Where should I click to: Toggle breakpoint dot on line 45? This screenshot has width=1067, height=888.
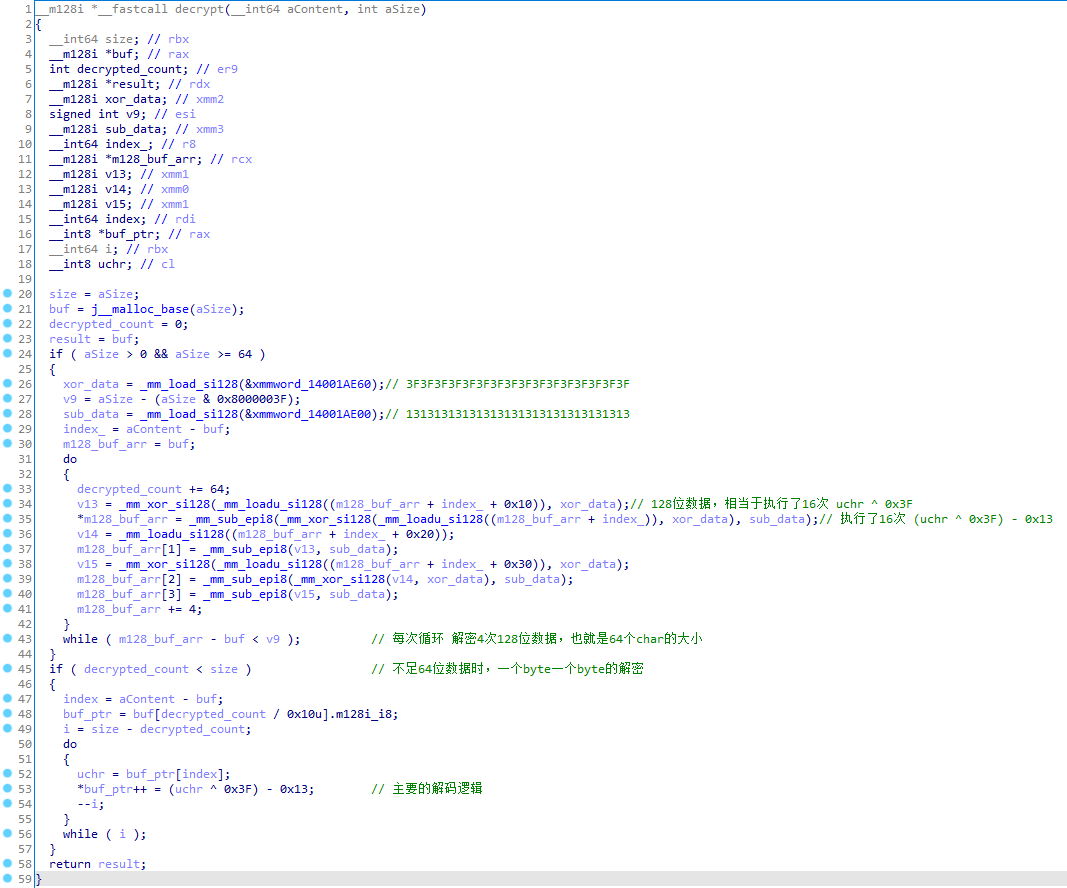click(7, 668)
